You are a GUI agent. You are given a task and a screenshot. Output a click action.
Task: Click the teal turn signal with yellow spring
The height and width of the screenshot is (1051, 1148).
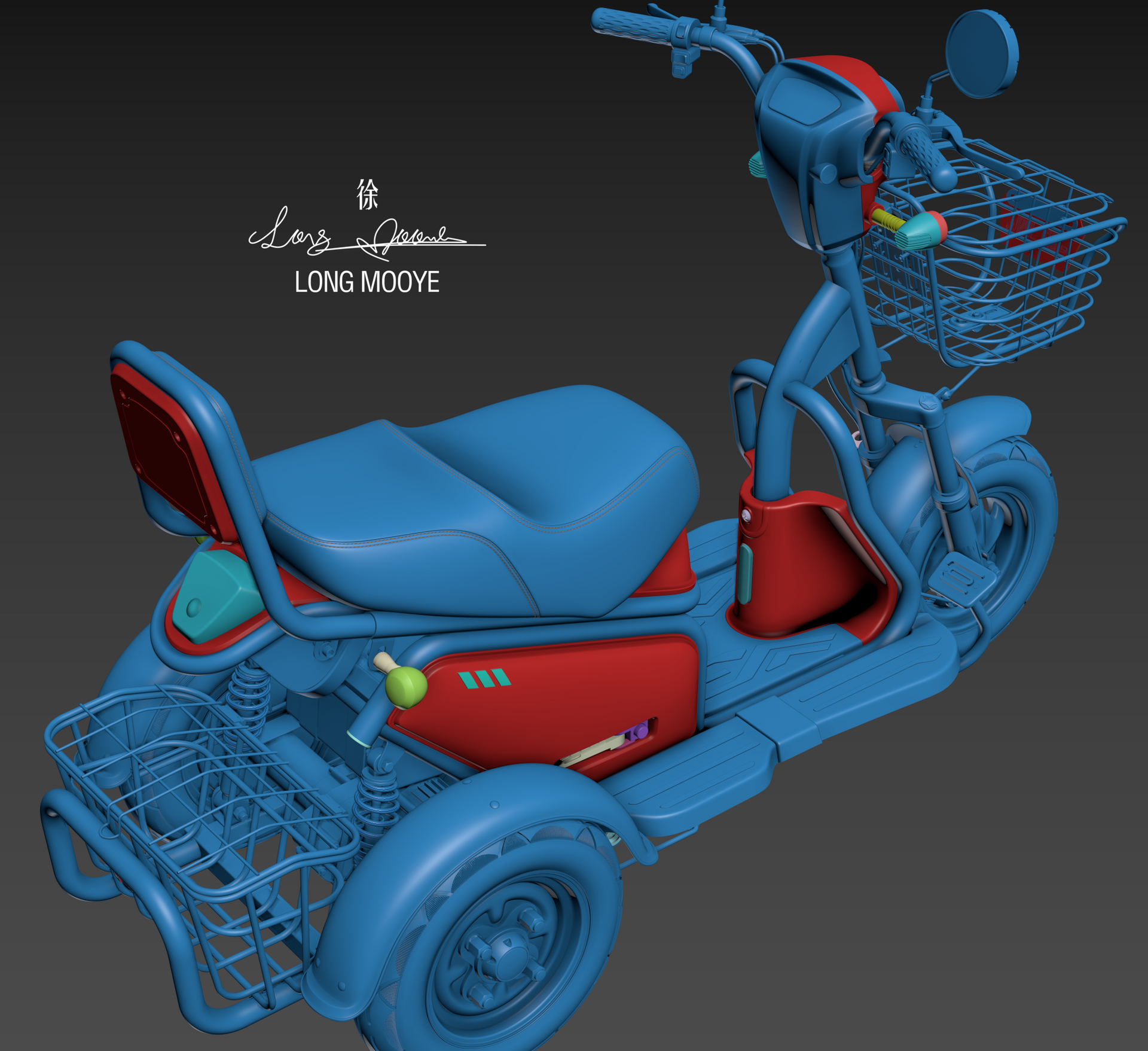910,229
